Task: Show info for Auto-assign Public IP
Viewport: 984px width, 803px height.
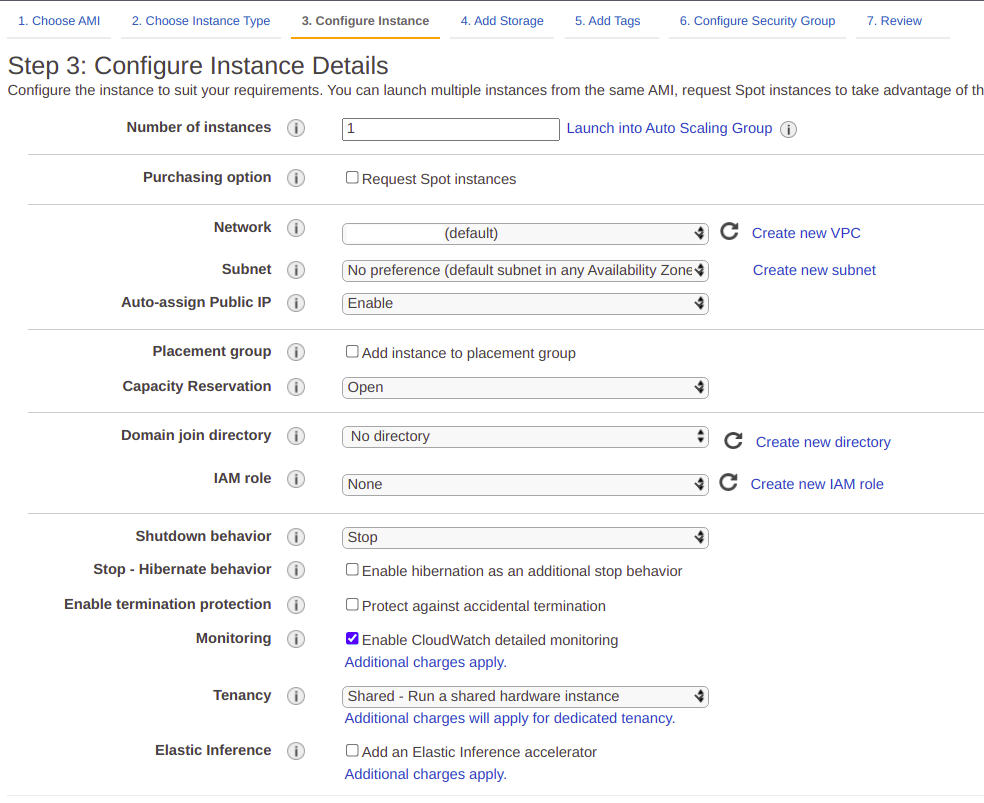Action: [296, 303]
